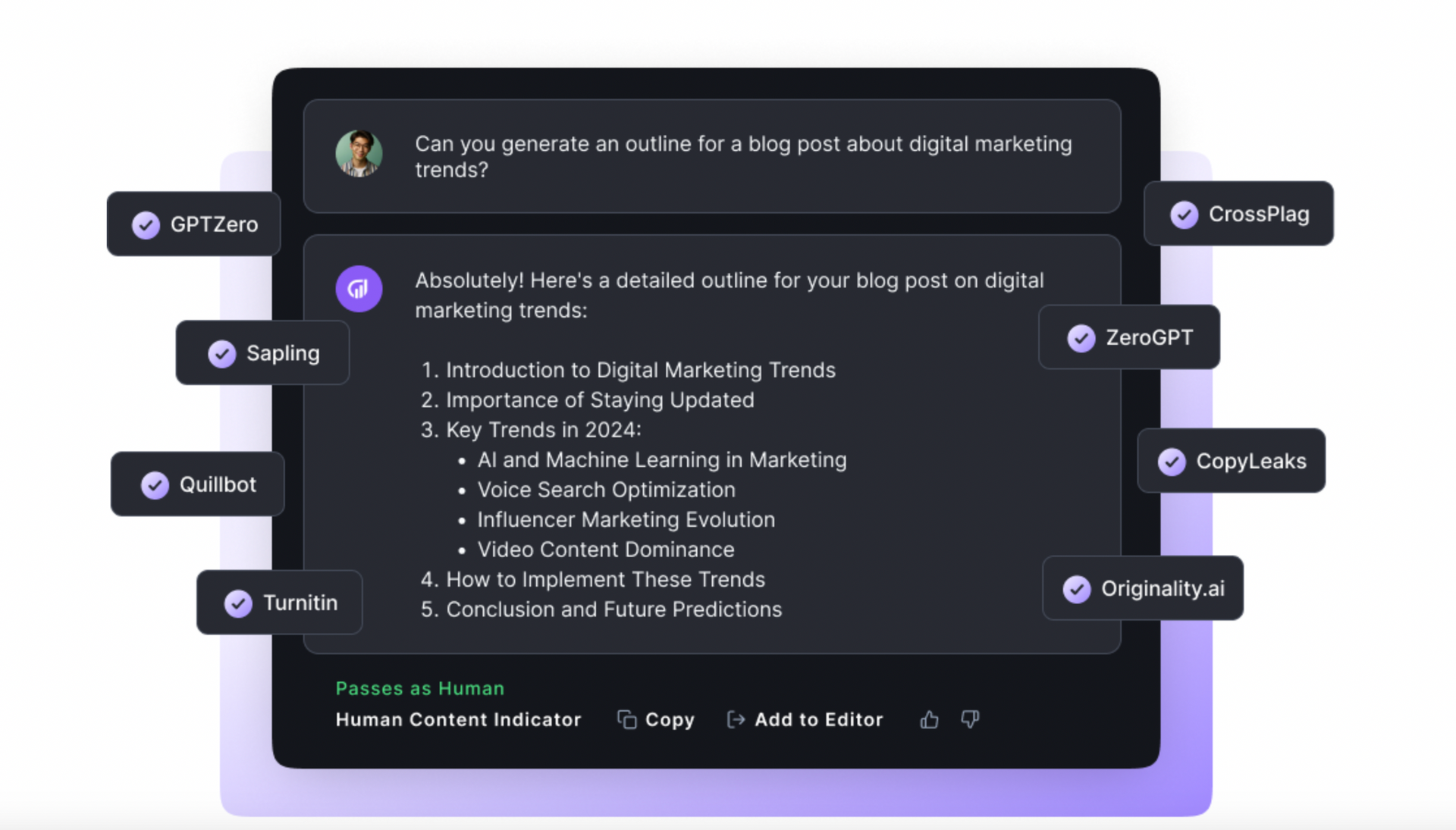Click the ZeroGPT checkmark icon
The height and width of the screenshot is (830, 1456).
(x=1081, y=338)
